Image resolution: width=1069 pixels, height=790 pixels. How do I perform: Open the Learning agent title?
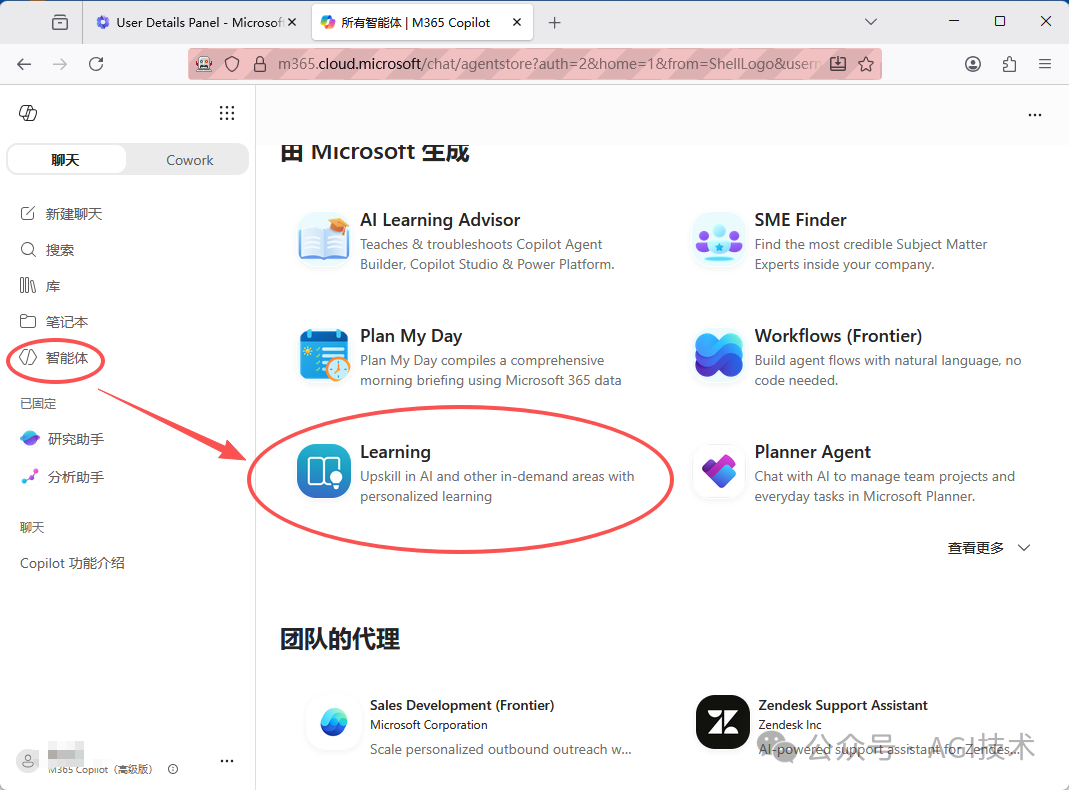(x=395, y=452)
